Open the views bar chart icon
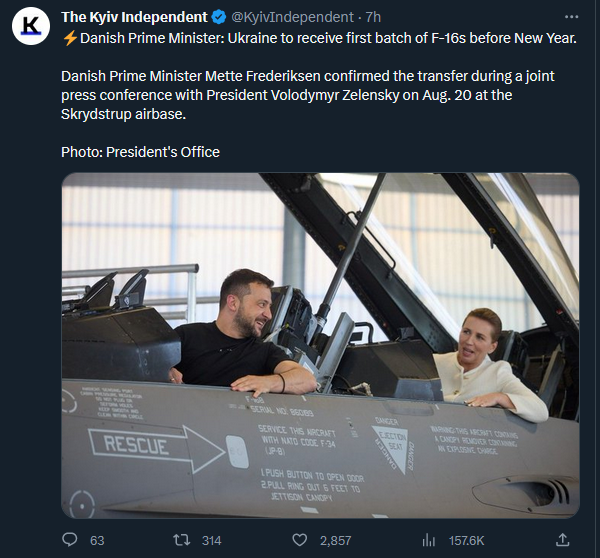 (429, 540)
